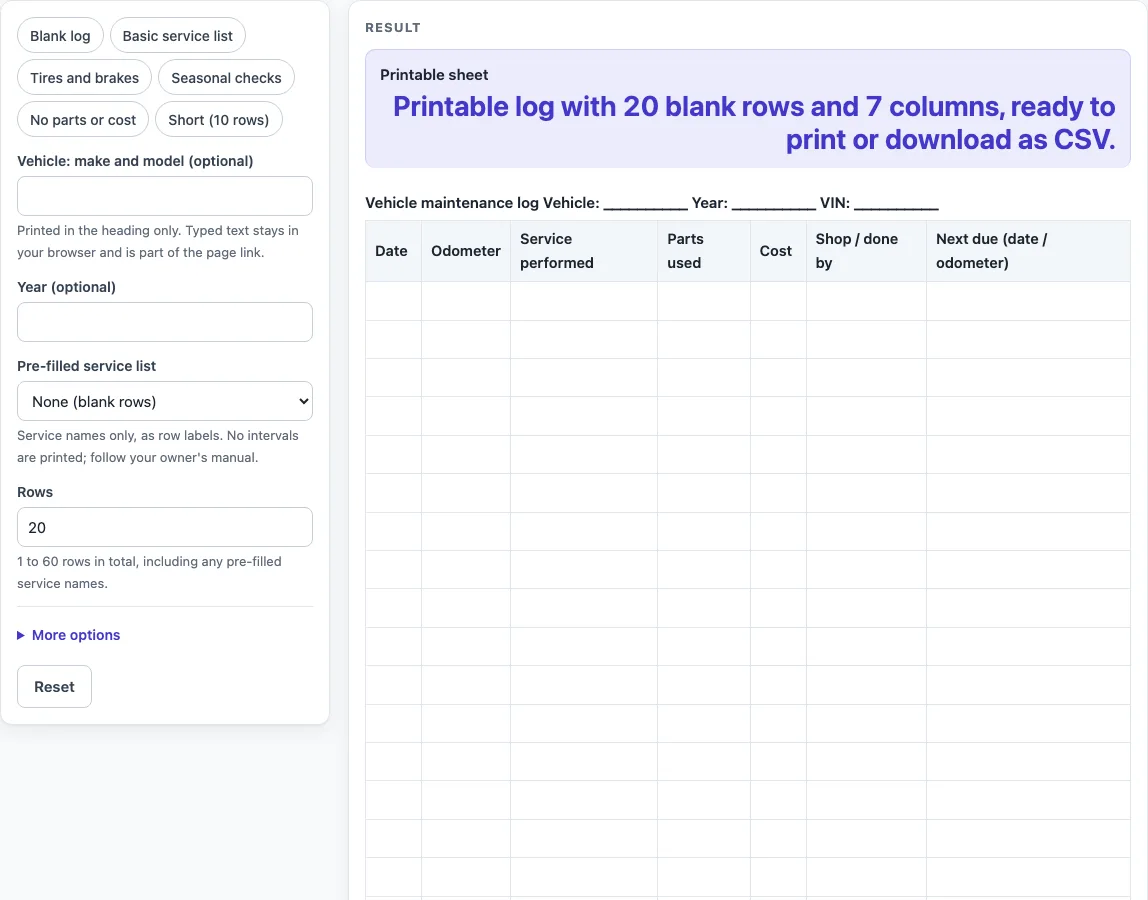Click the Printable log summary headline
This screenshot has width=1148, height=900.
(x=754, y=123)
